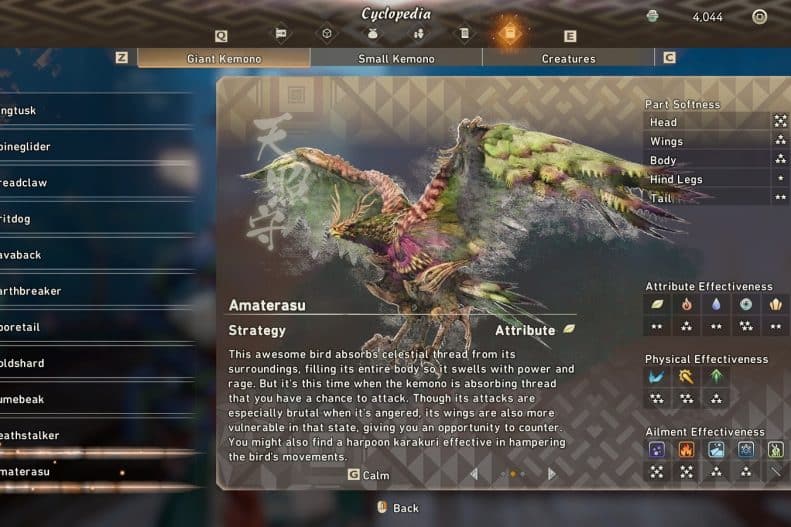
Task: Switch to the Creatures tab
Action: (569, 58)
